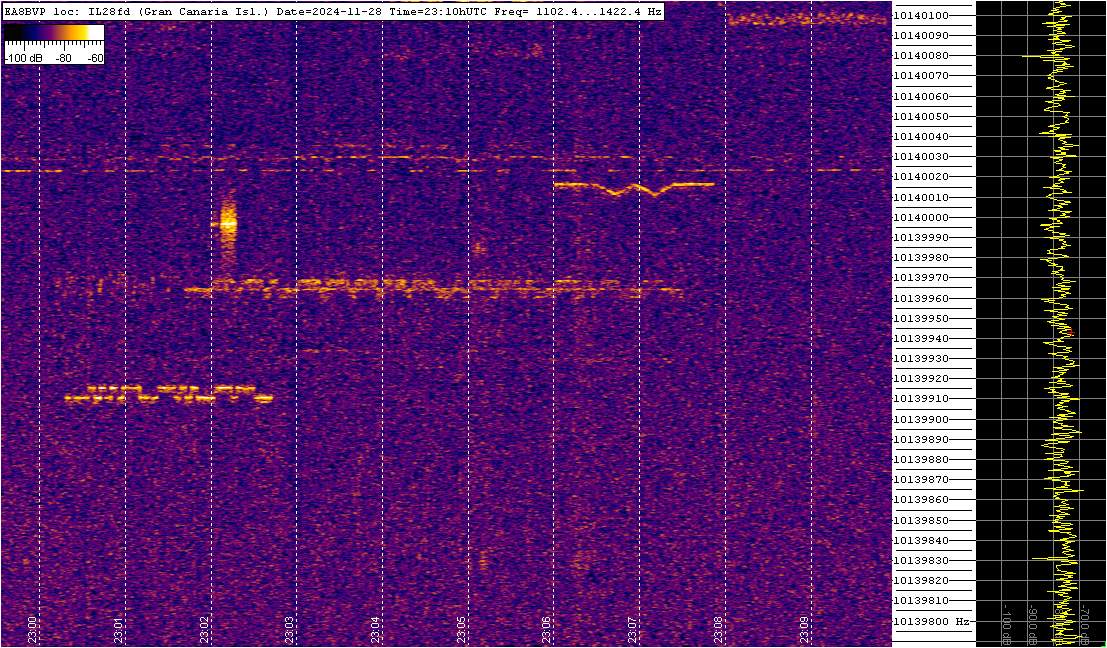Click the 23:07 time axis label

click(x=633, y=630)
